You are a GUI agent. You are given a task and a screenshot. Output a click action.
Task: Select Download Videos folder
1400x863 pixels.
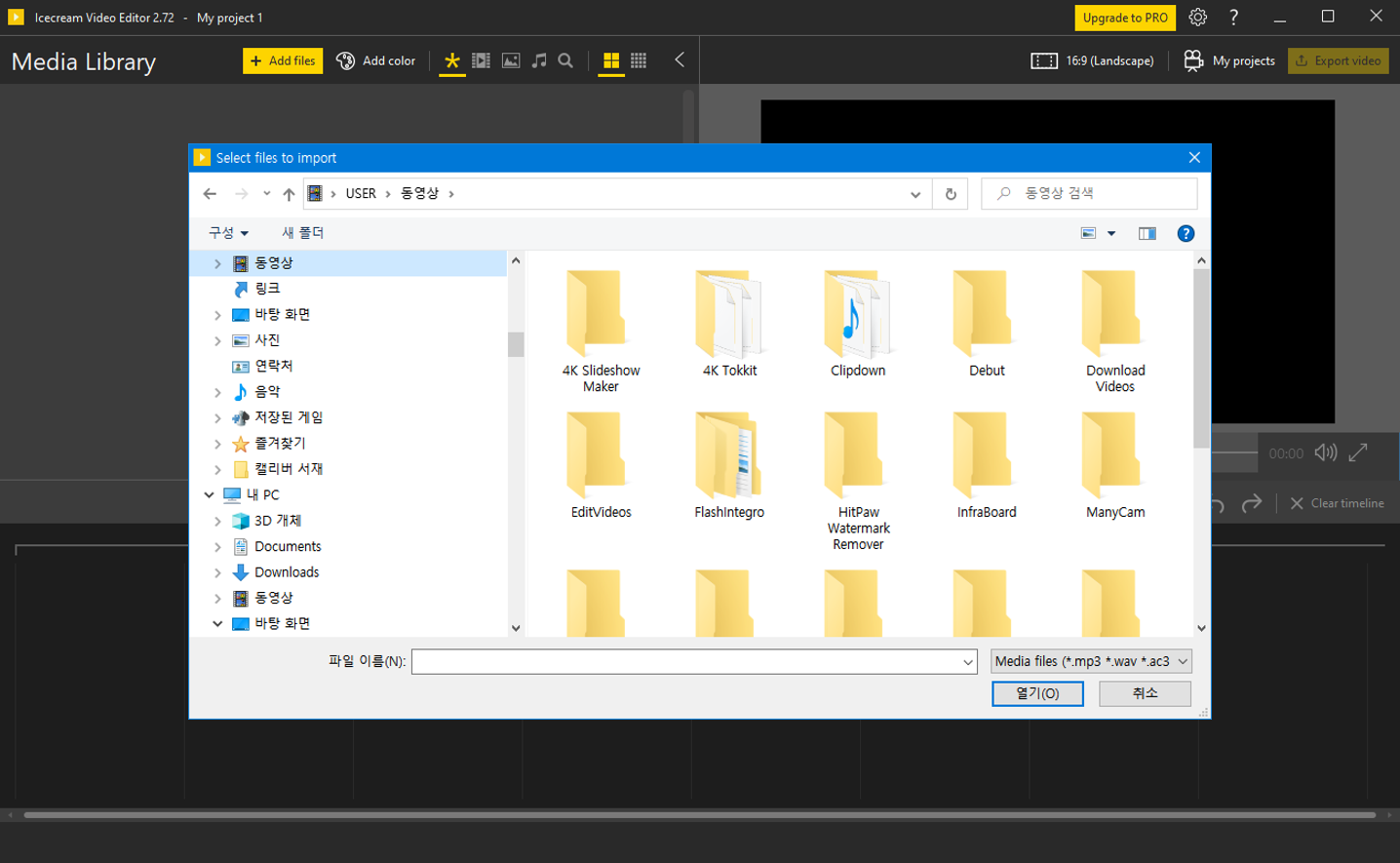click(x=1115, y=332)
